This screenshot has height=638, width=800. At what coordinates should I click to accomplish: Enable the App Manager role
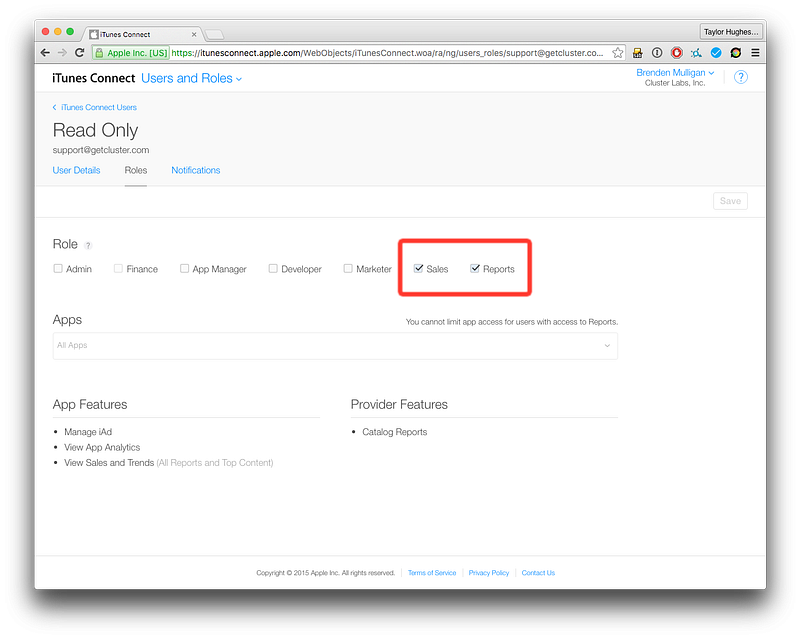[x=184, y=268]
